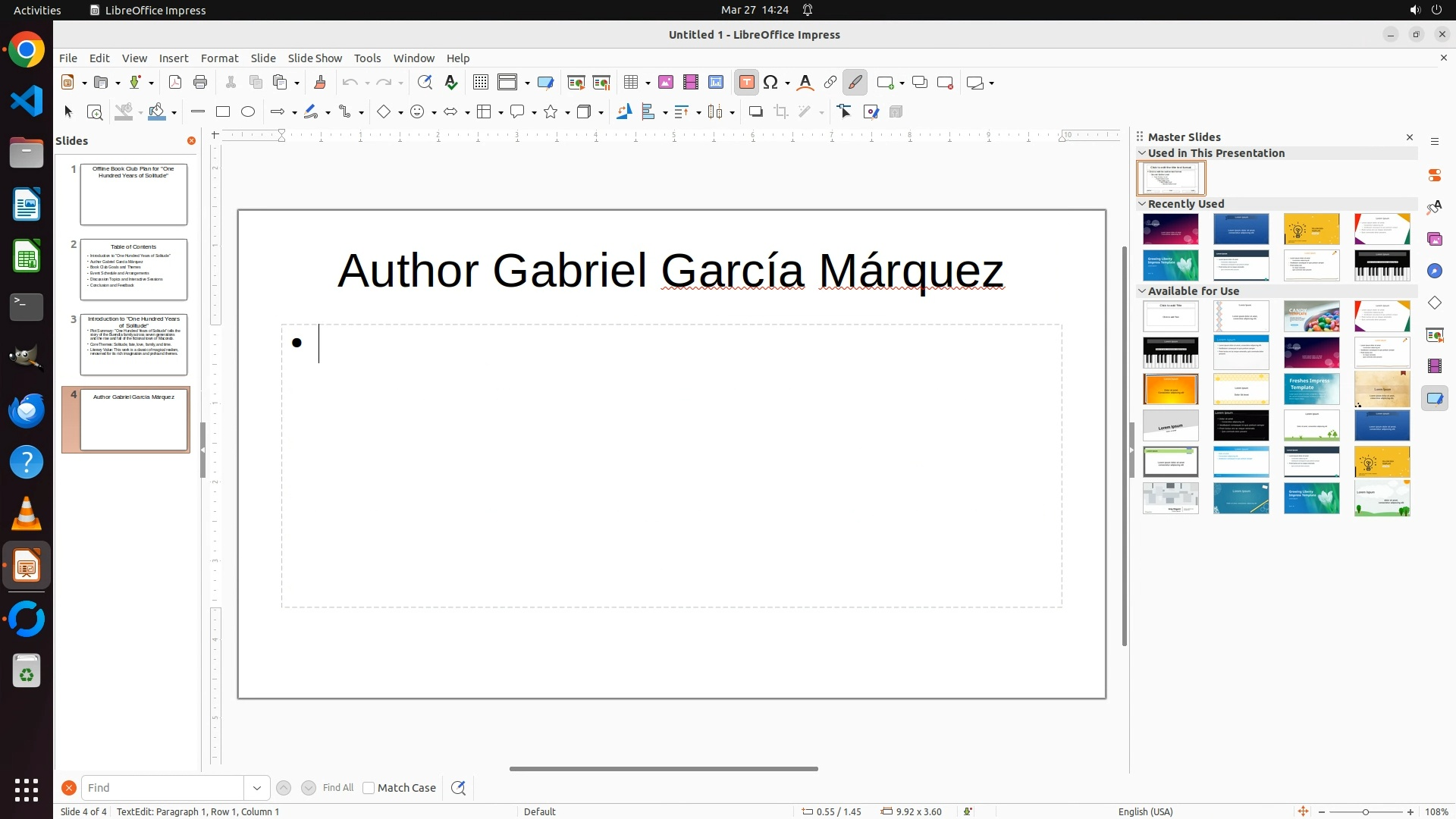Toggle the Display Grid icon
The width and height of the screenshot is (1456, 819).
tap(481, 83)
